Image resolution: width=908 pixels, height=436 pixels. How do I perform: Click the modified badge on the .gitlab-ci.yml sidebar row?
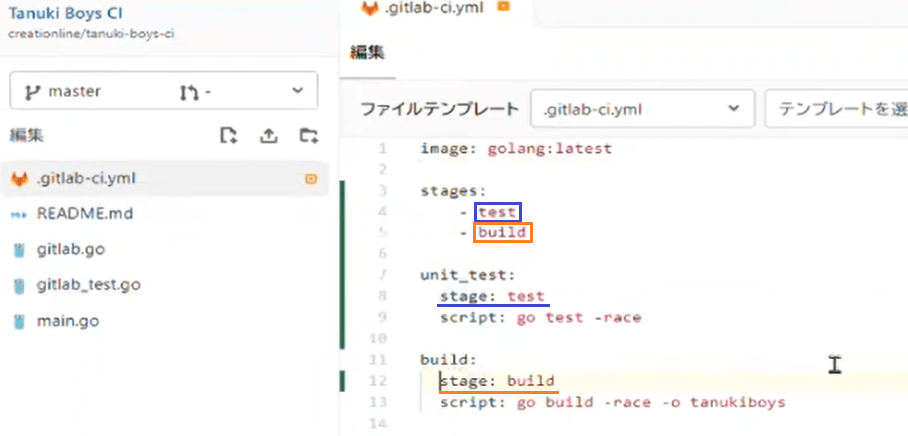coord(311,179)
